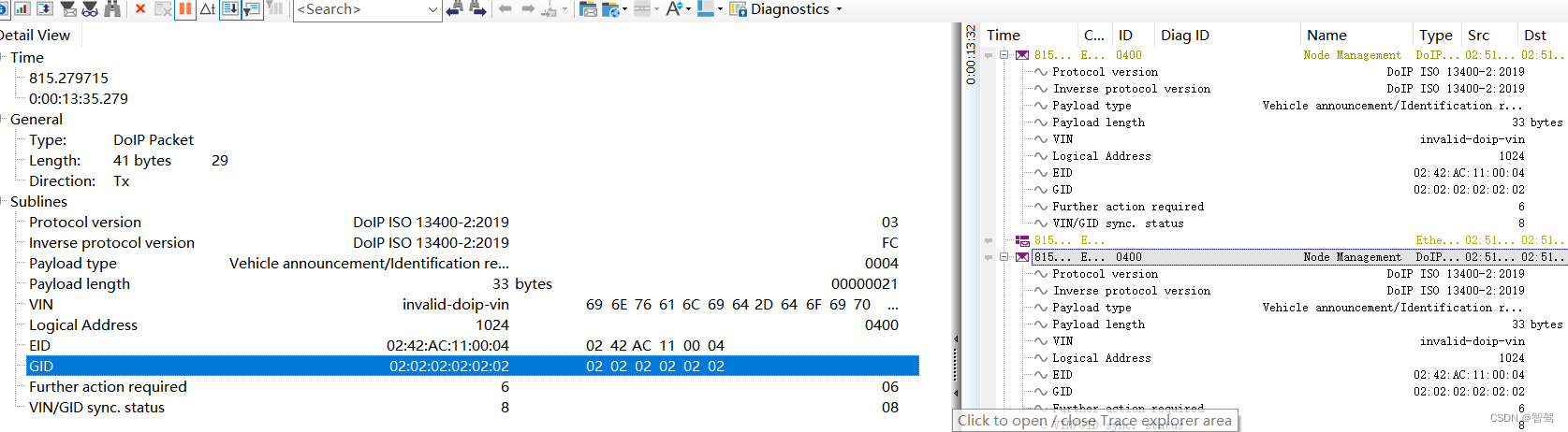1568x432 pixels.
Task: Open the binoculars find tool
Action: [112, 8]
